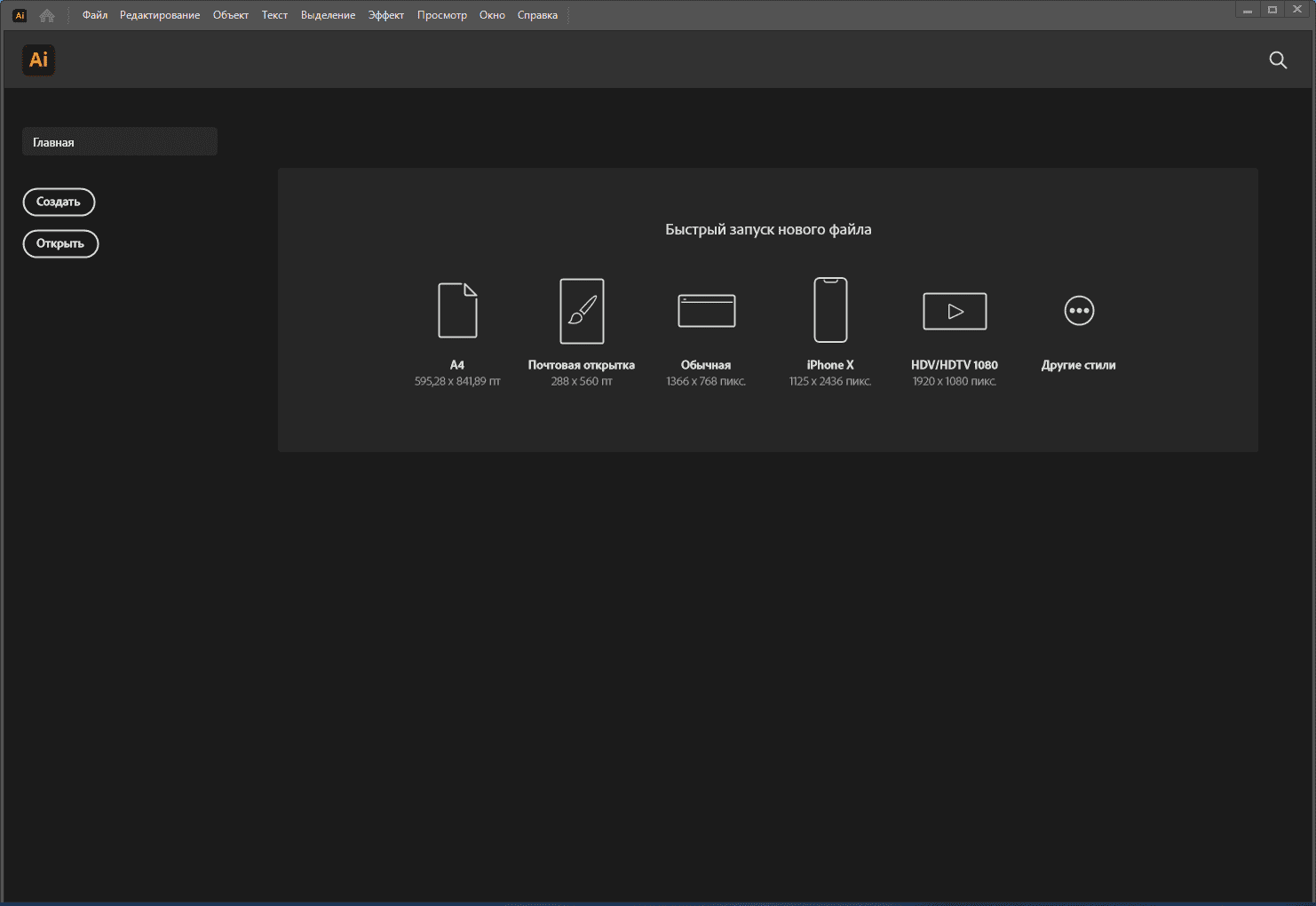Close the Illustrator window
1316x906 pixels.
coord(1296,10)
